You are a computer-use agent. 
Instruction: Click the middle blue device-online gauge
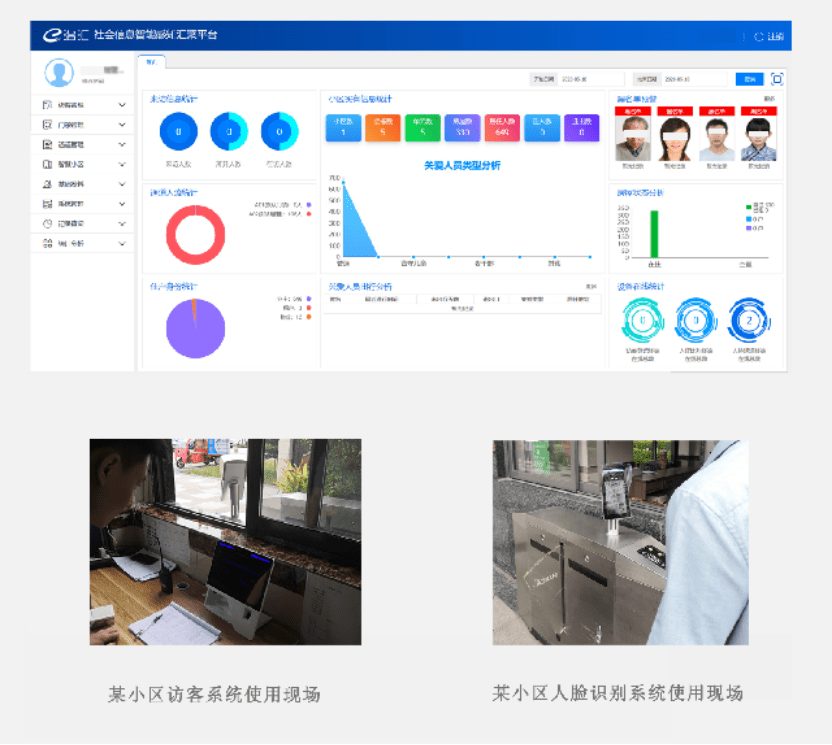tap(696, 320)
